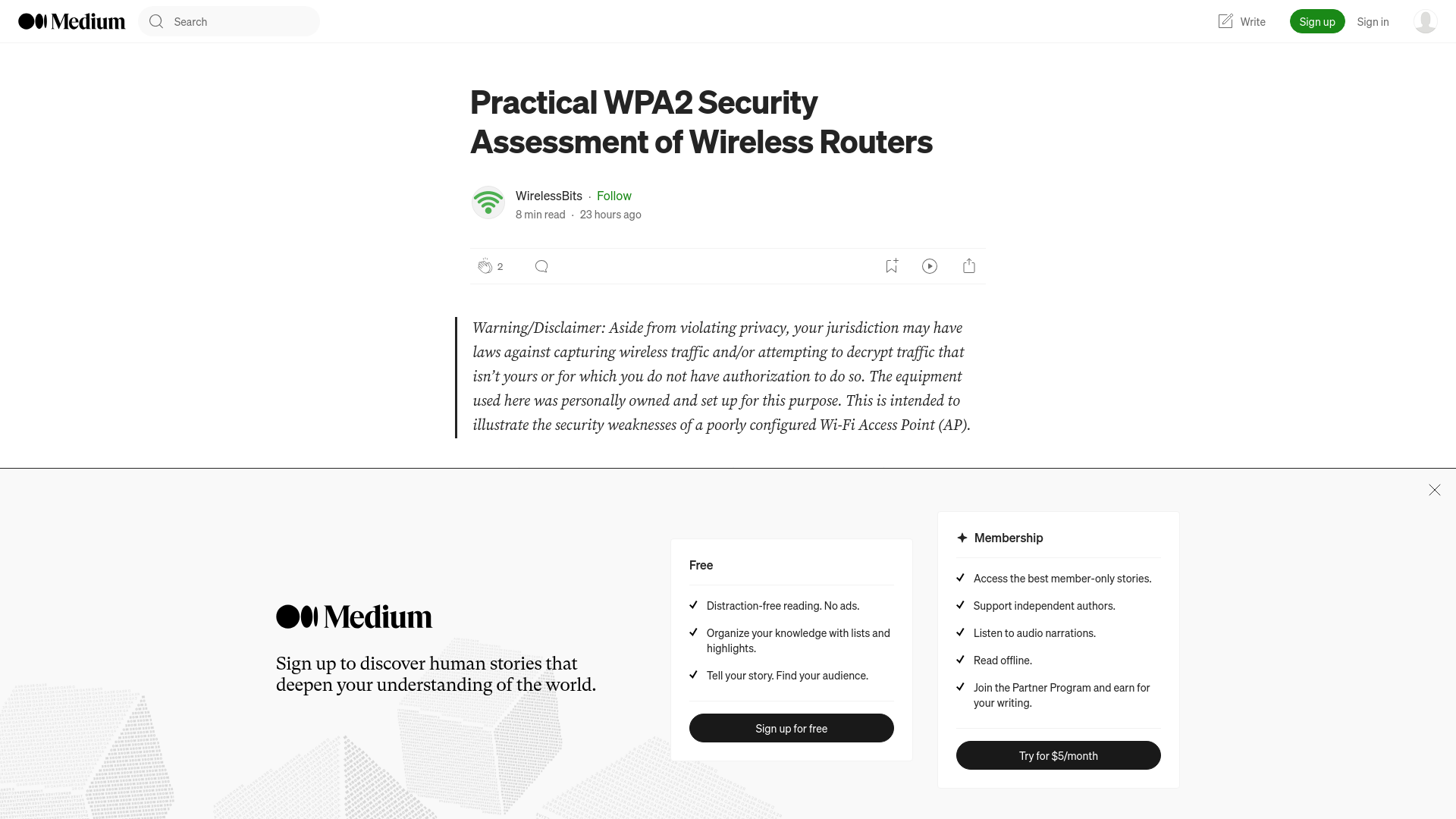Click the close X button on signup overlay

[1434, 490]
